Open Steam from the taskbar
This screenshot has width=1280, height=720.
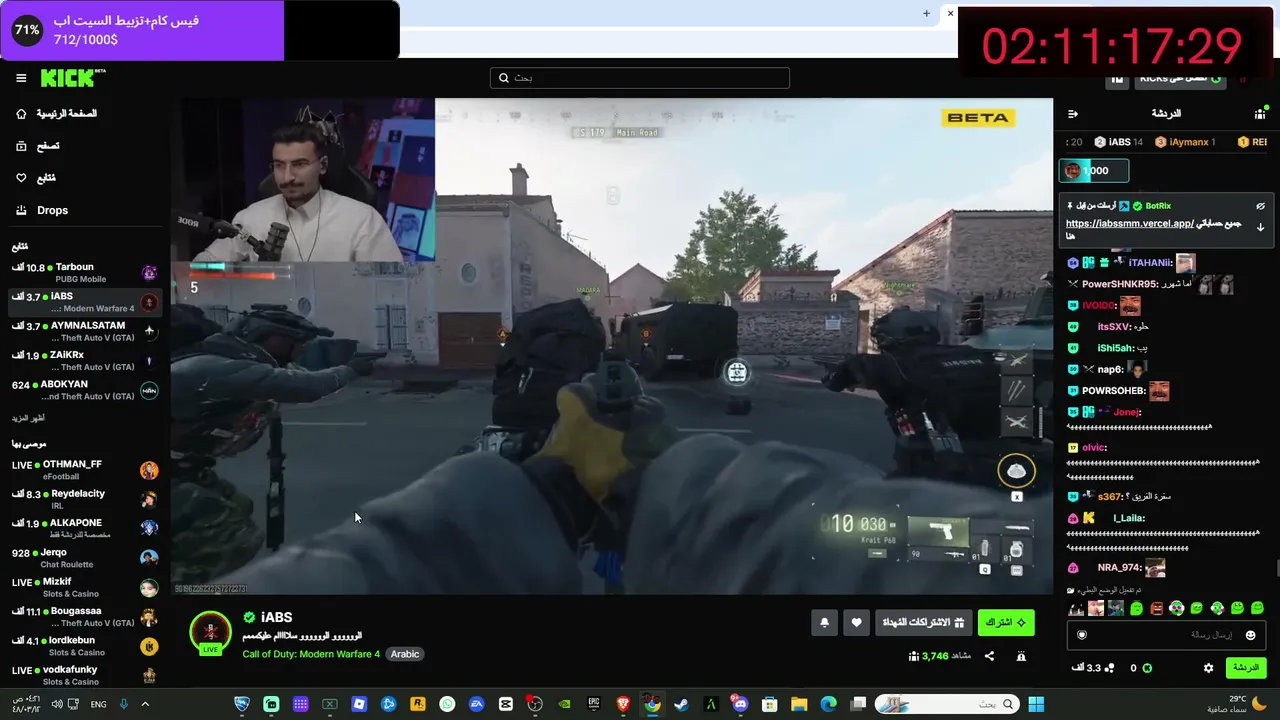(x=681, y=704)
